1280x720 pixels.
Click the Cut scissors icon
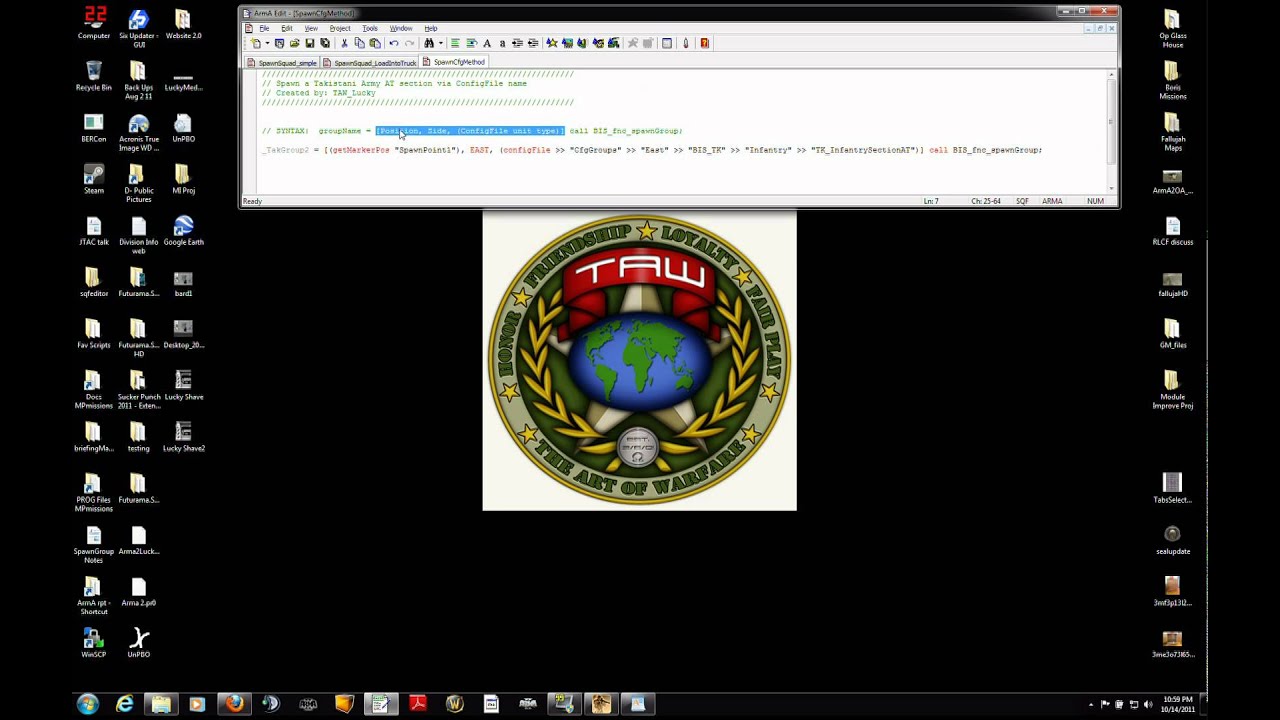[344, 43]
